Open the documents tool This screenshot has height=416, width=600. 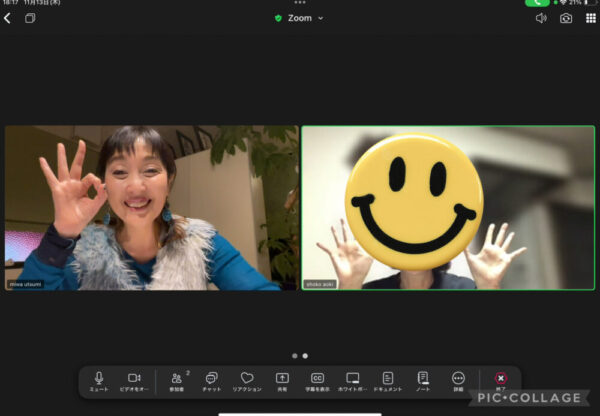click(x=388, y=380)
